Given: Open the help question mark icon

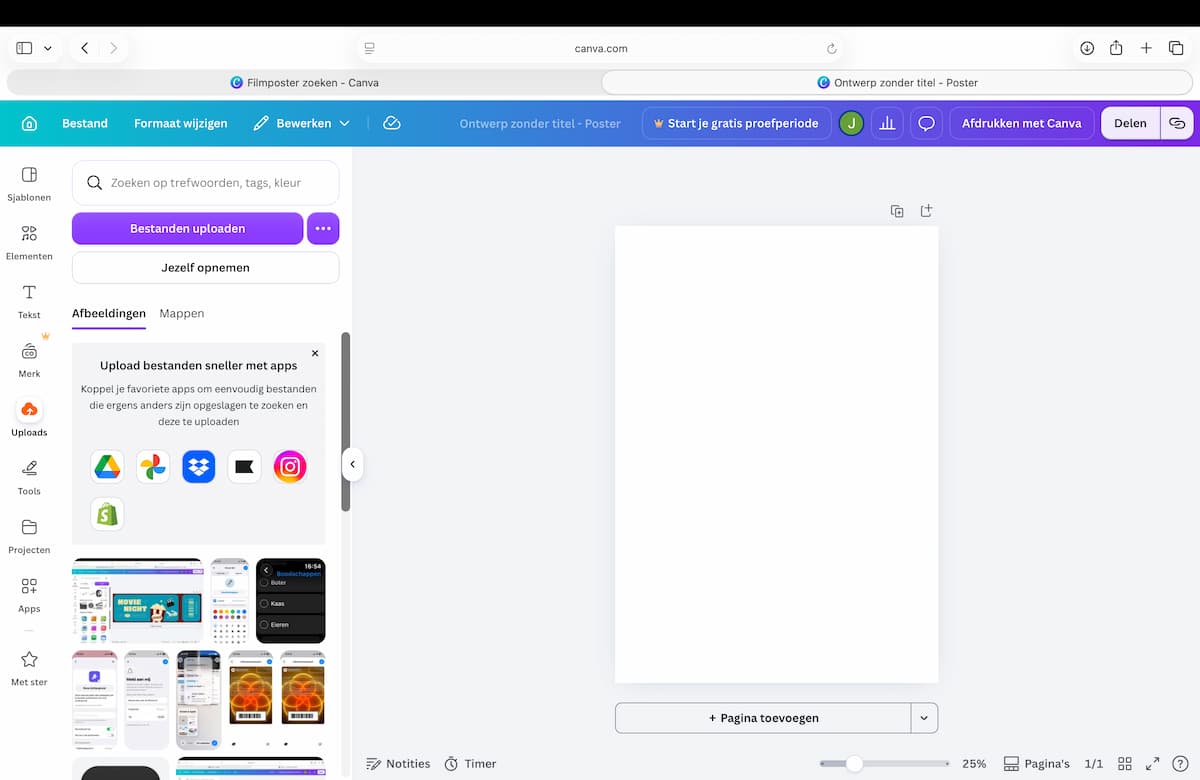Looking at the screenshot, I should 1181,763.
